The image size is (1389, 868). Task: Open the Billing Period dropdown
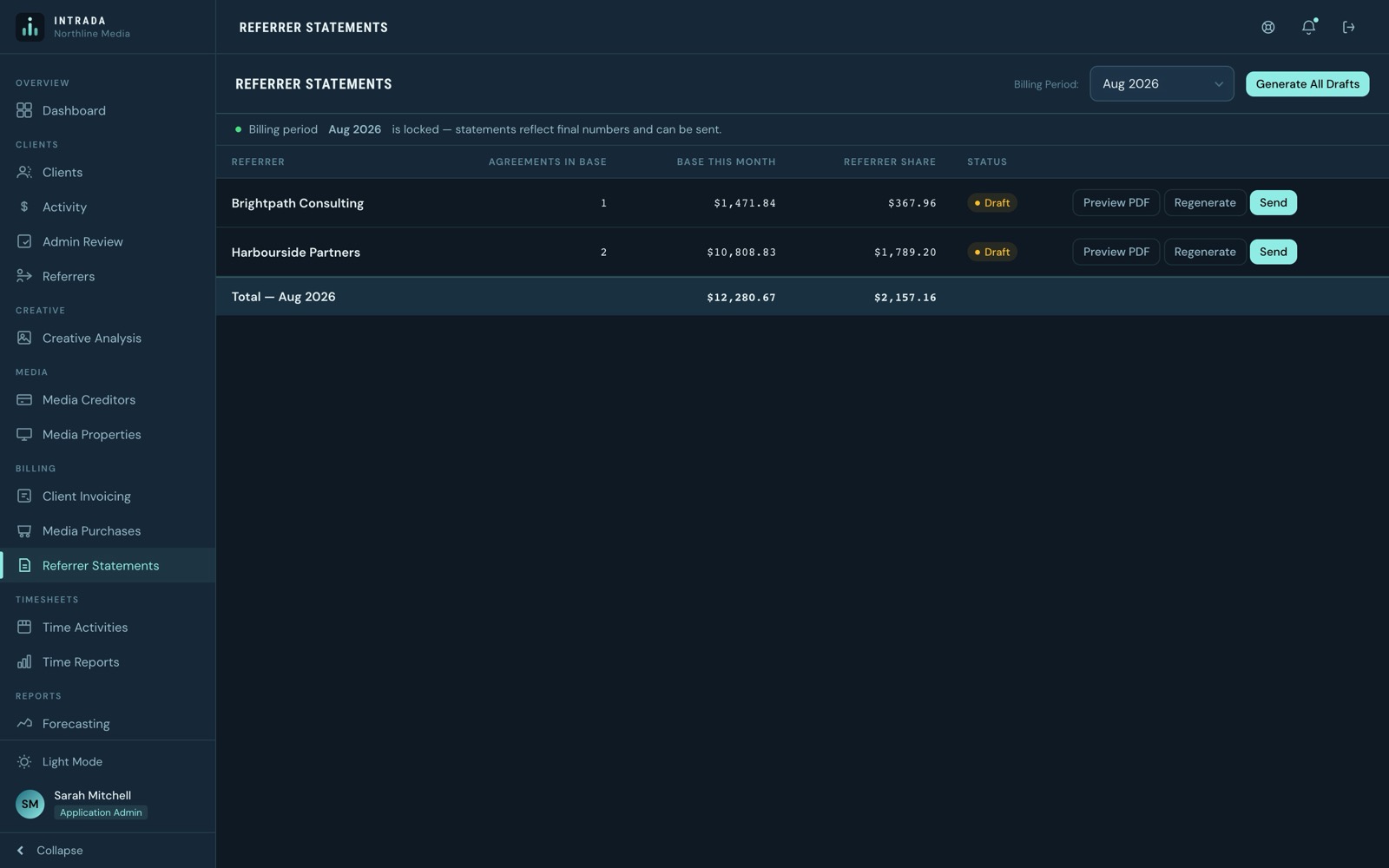(x=1162, y=83)
